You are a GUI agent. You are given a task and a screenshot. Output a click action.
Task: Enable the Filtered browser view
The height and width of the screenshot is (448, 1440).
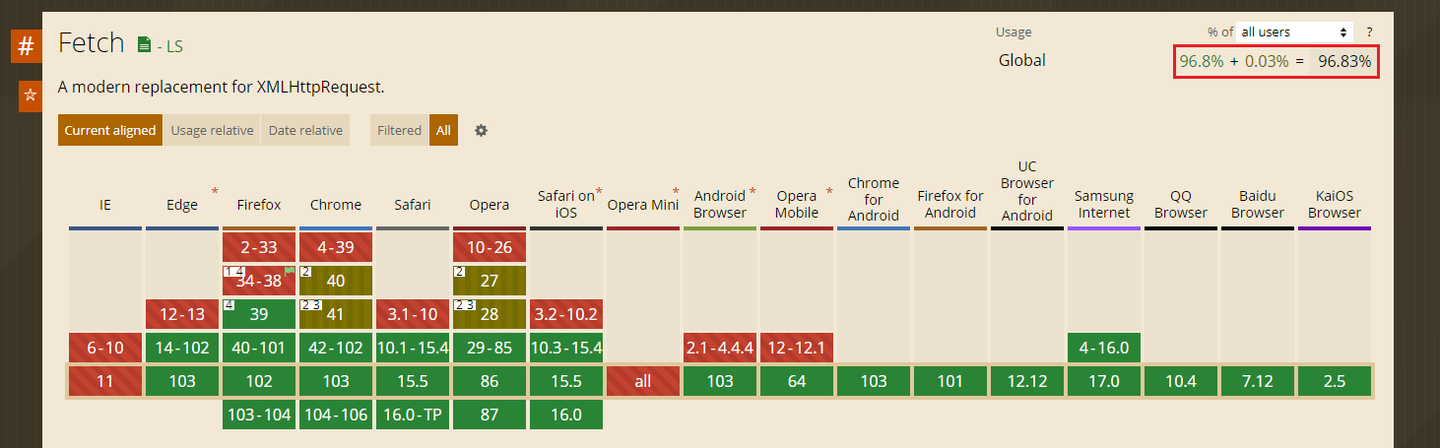pyautogui.click(x=399, y=130)
